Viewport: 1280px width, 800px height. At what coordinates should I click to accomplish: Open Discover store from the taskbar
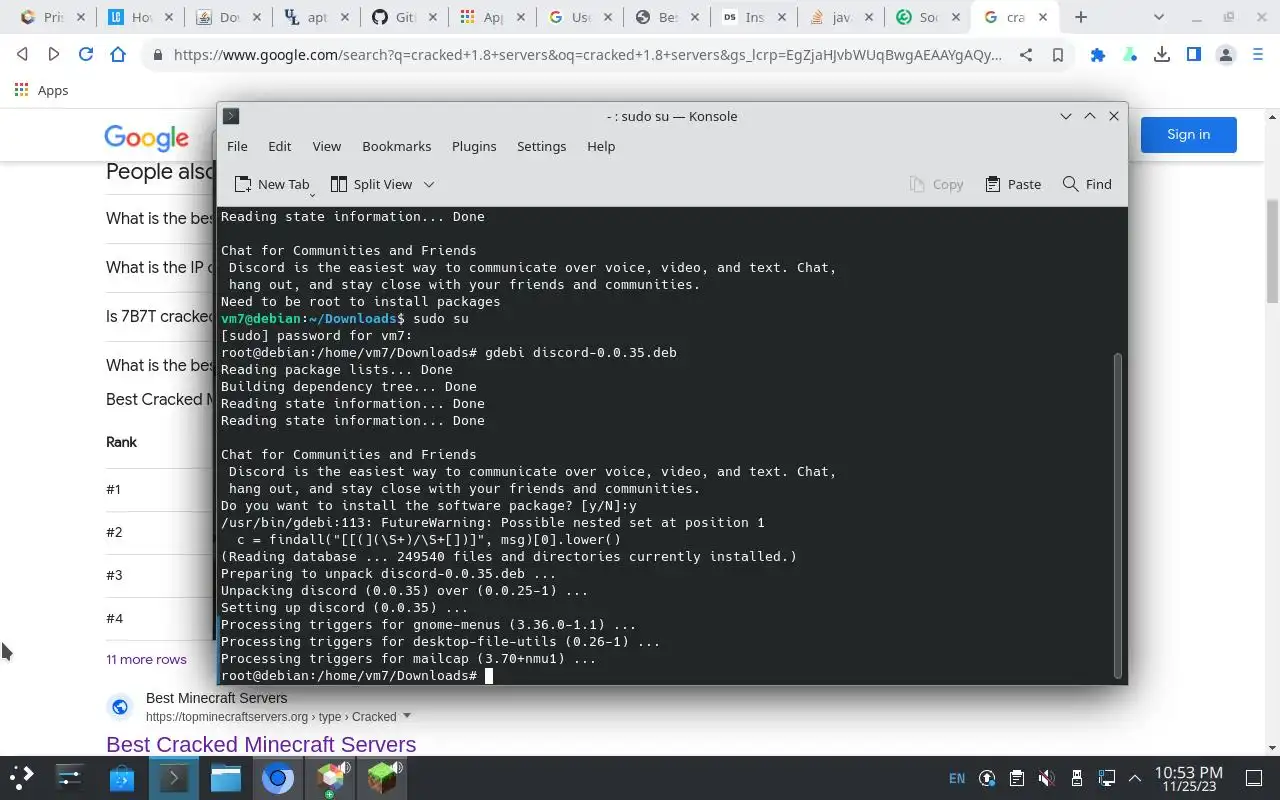122,777
